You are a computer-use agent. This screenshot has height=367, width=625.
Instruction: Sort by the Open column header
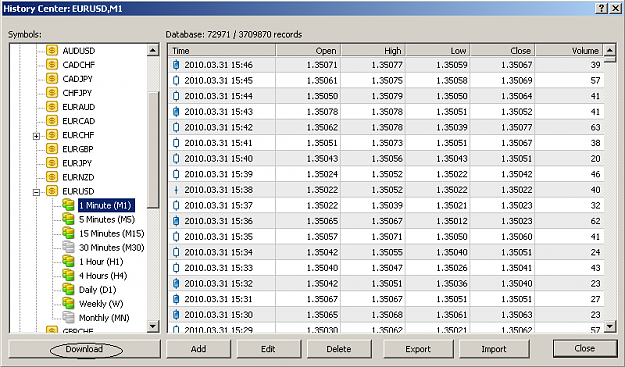(x=309, y=50)
